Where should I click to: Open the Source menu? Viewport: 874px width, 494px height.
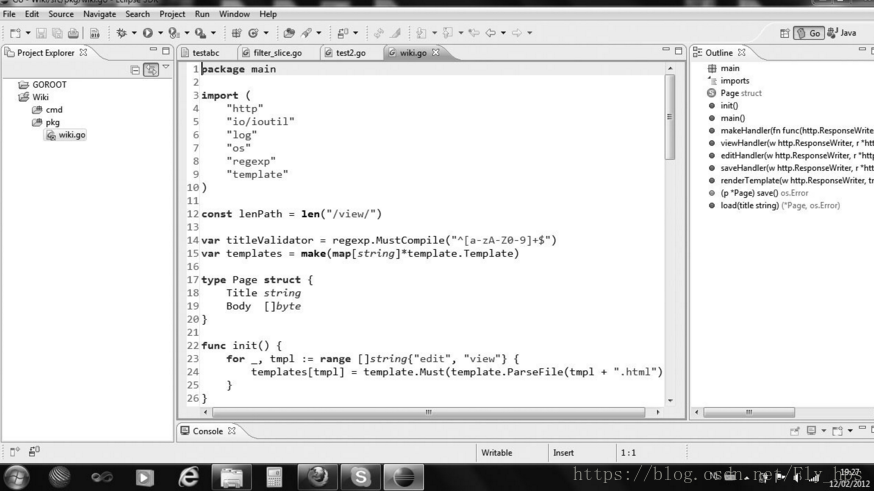click(x=61, y=14)
